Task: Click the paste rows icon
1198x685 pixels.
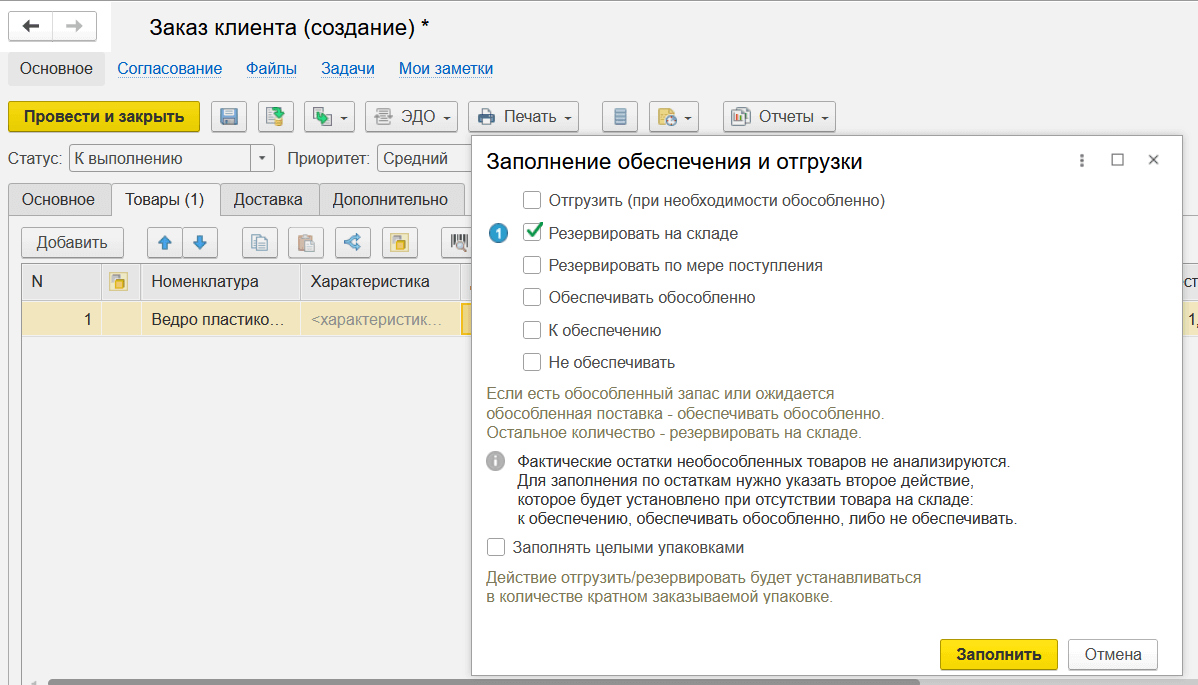Action: point(305,242)
